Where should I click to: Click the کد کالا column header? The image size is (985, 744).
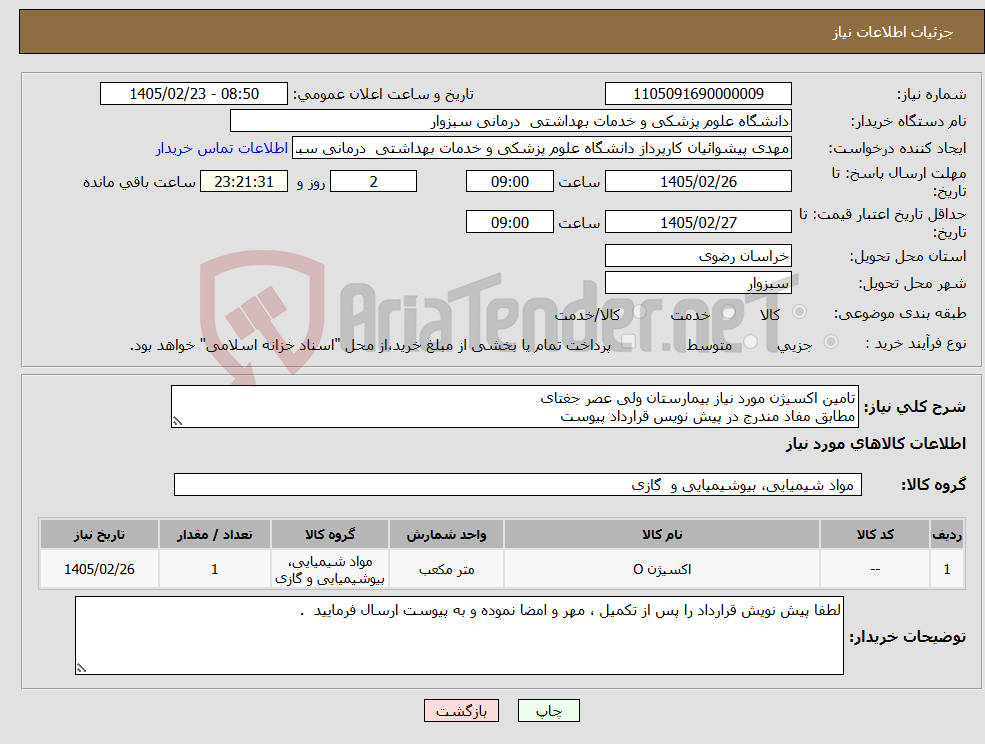[875, 534]
